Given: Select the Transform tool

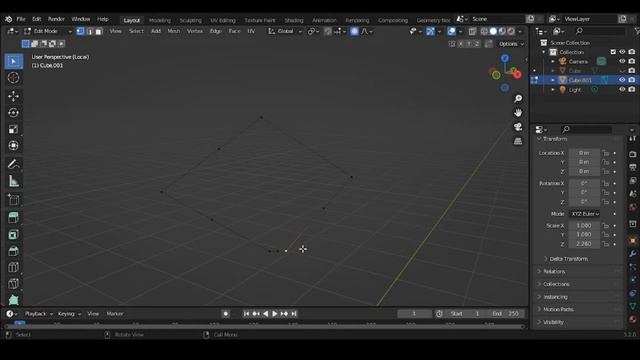Looking at the screenshot, I should (13, 146).
